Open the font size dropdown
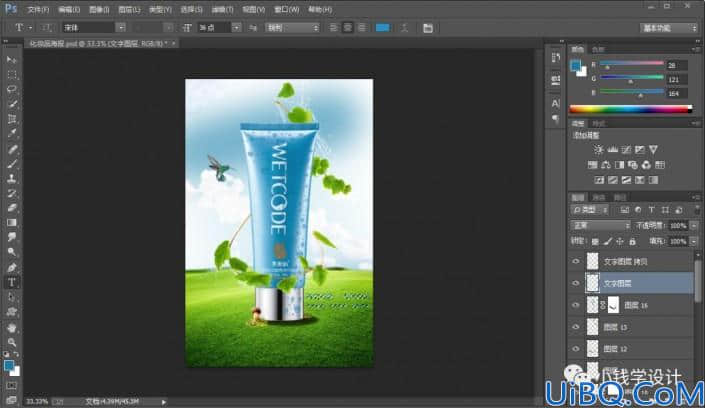 point(236,28)
